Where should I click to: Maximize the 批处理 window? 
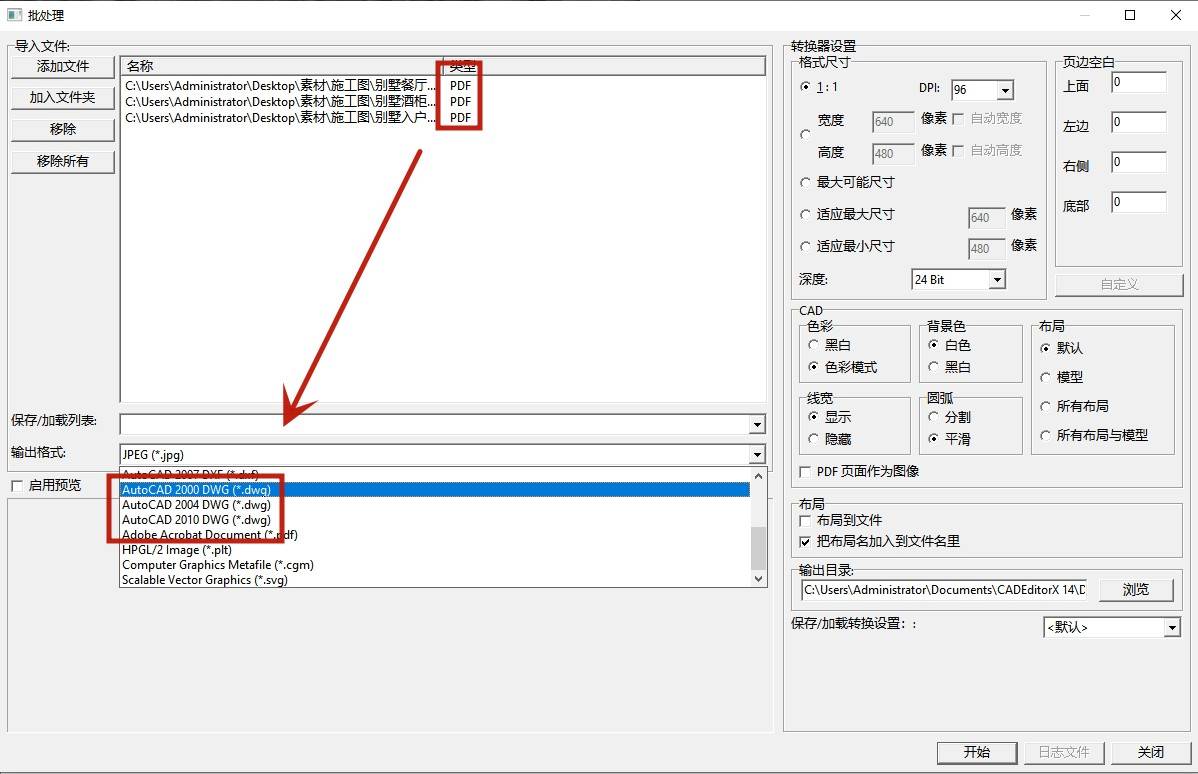coord(1130,15)
